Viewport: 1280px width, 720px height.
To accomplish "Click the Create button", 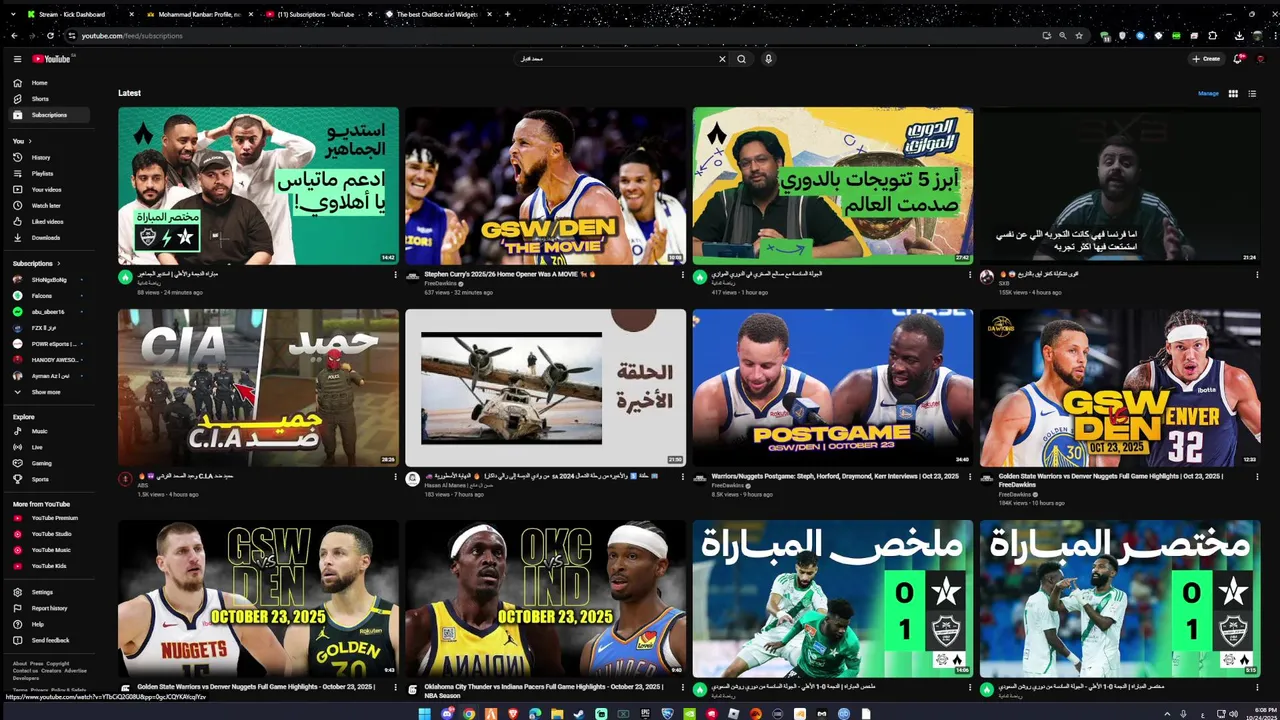I will [x=1206, y=59].
